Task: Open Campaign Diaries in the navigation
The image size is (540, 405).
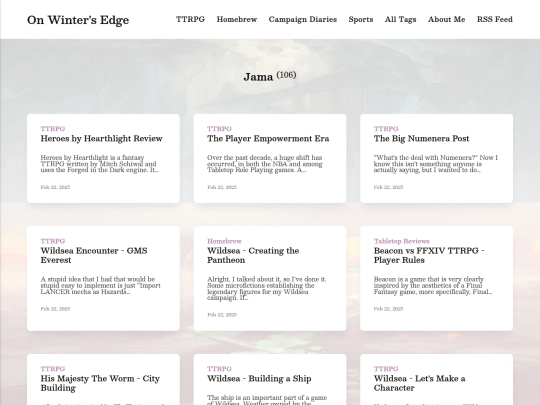Action: click(303, 19)
